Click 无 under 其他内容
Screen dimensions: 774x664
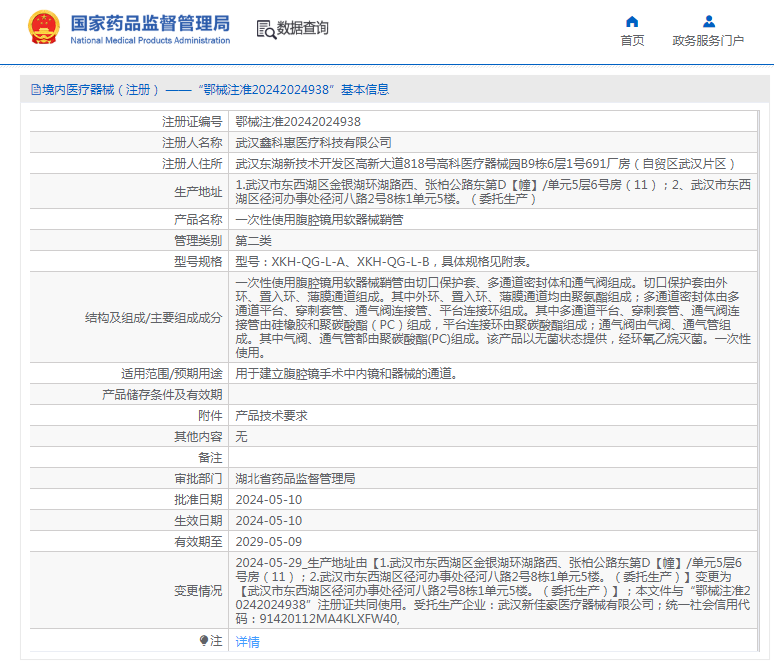(241, 436)
